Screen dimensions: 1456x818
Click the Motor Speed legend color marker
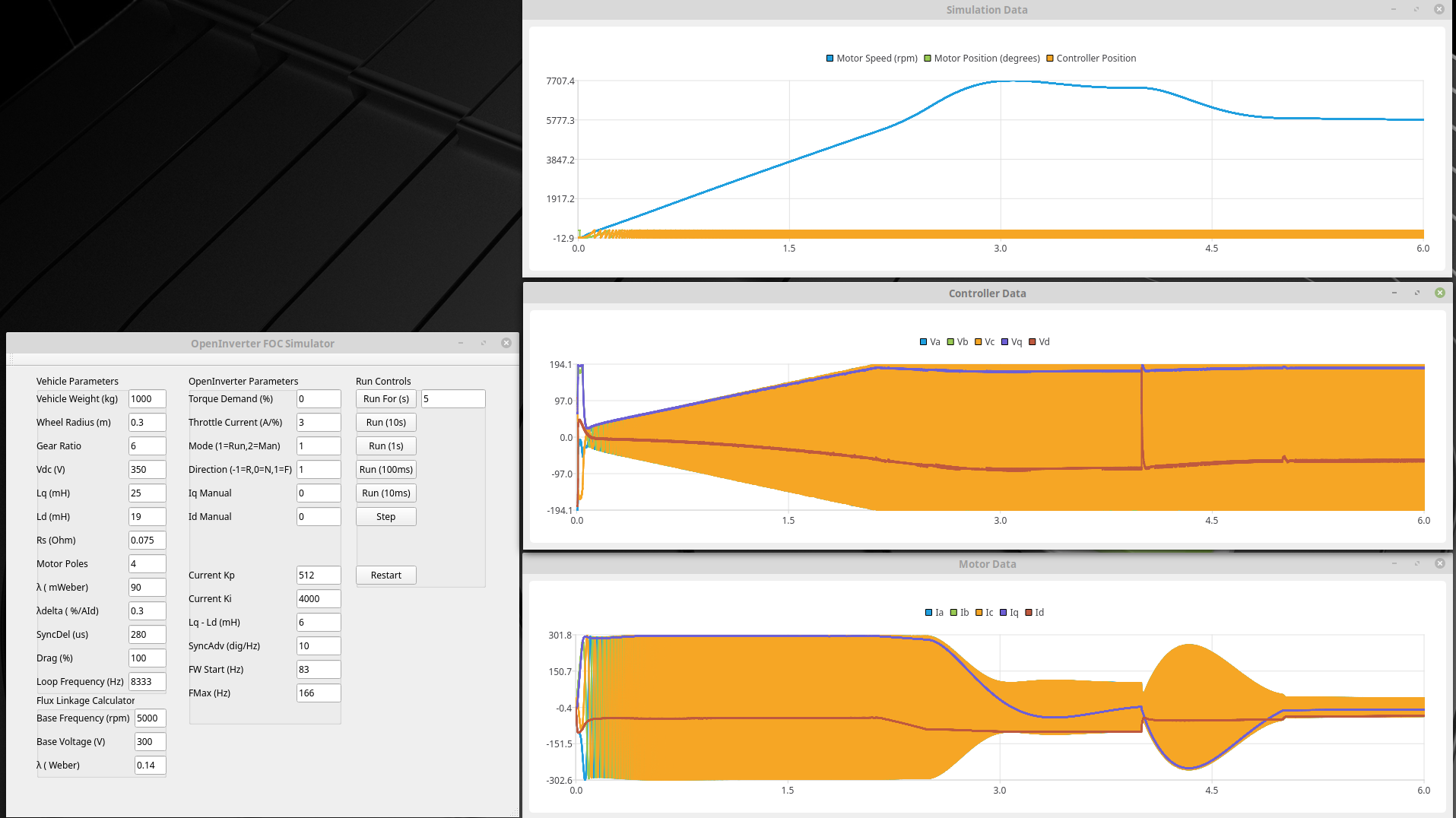[830, 59]
